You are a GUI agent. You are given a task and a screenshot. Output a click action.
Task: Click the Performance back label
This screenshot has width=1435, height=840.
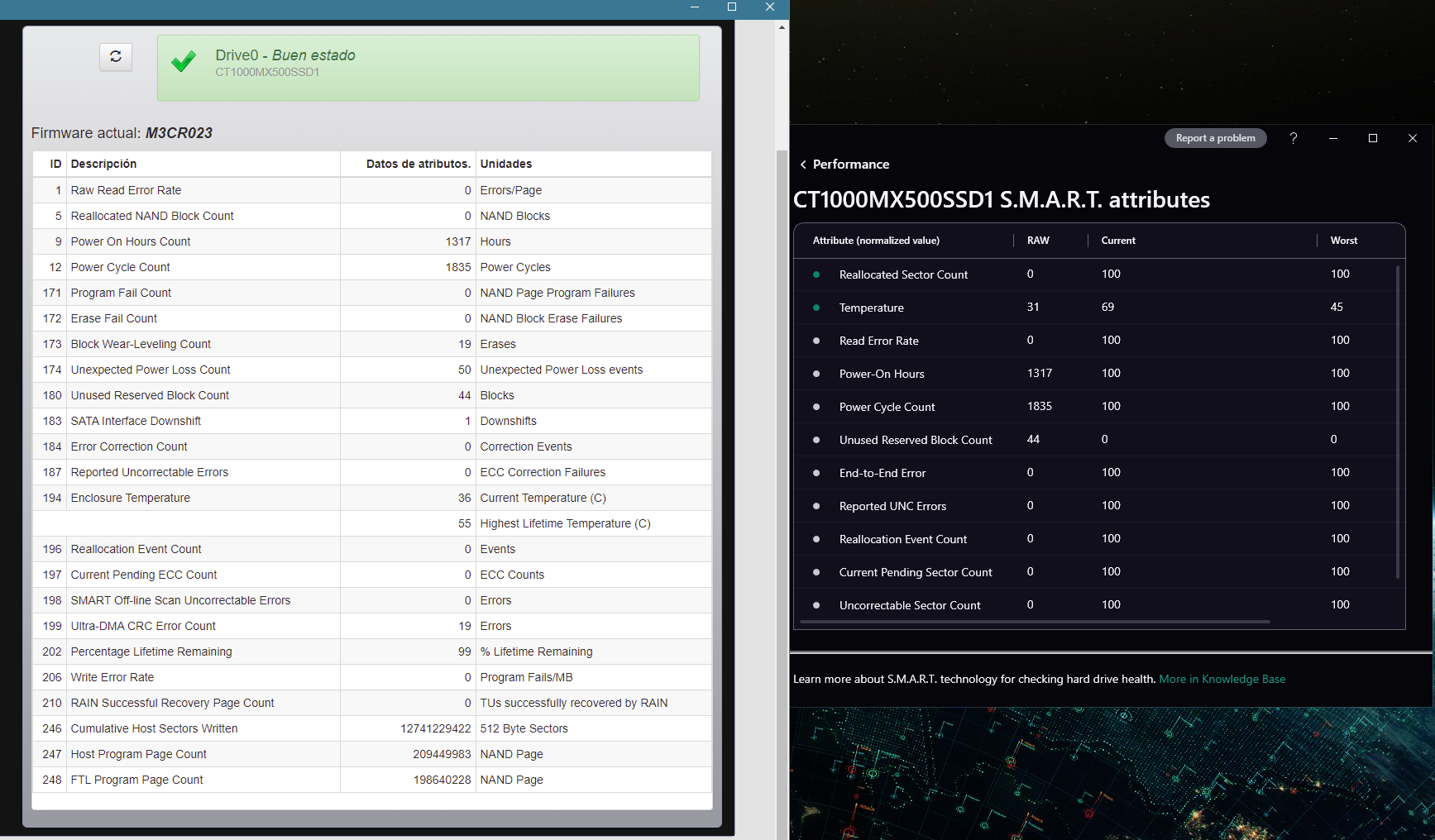click(x=851, y=165)
